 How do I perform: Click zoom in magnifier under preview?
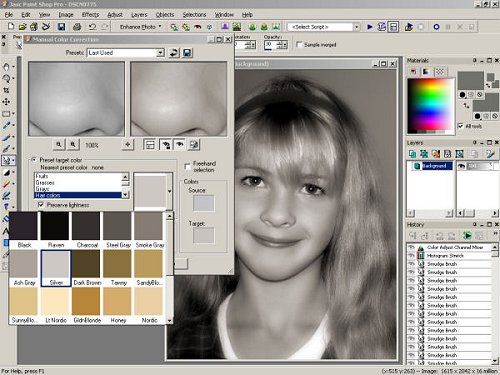coord(73,145)
